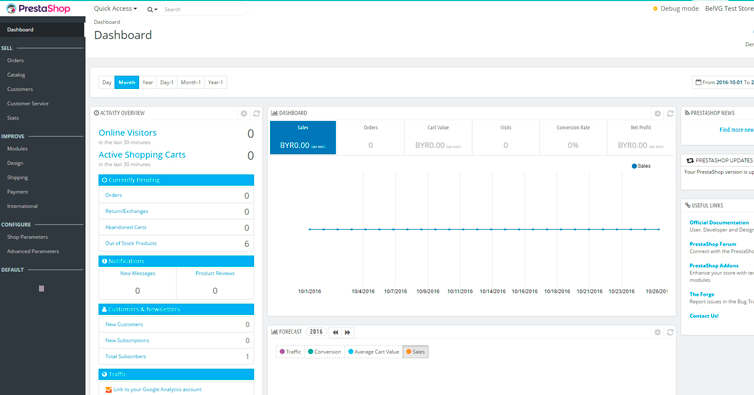
Task: Open PrestaShop Forum link
Action: pos(713,244)
